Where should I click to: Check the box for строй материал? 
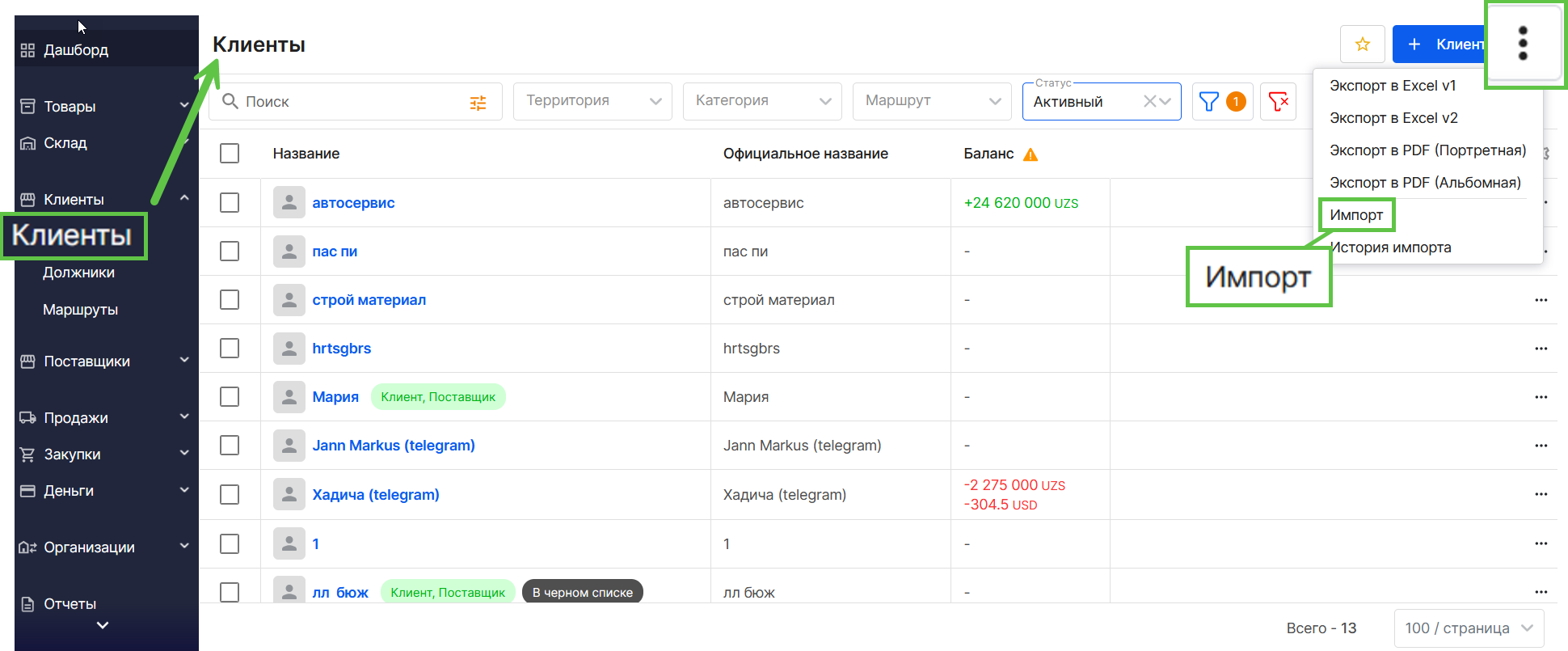tap(230, 300)
